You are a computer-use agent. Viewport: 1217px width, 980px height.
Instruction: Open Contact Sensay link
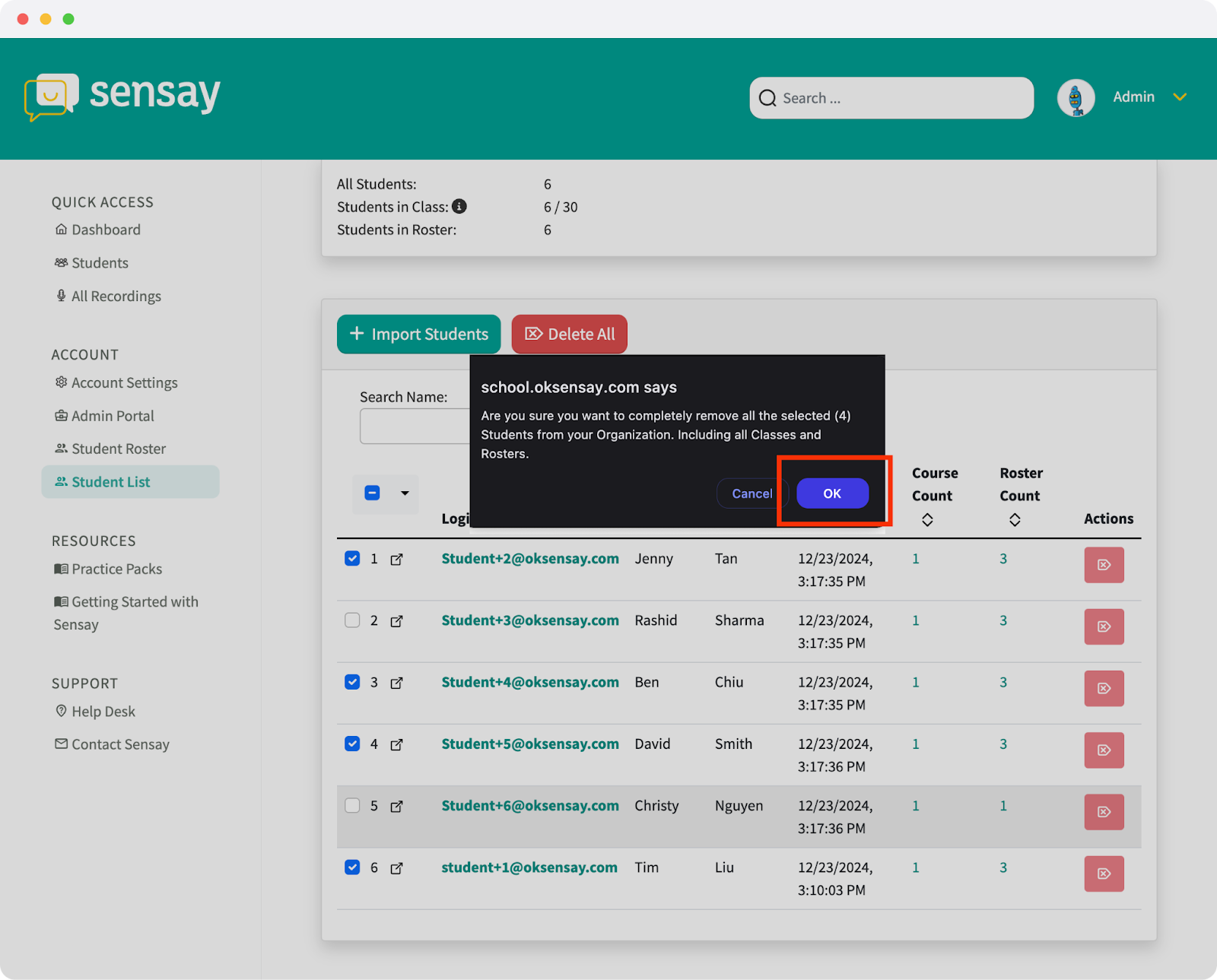click(x=112, y=744)
